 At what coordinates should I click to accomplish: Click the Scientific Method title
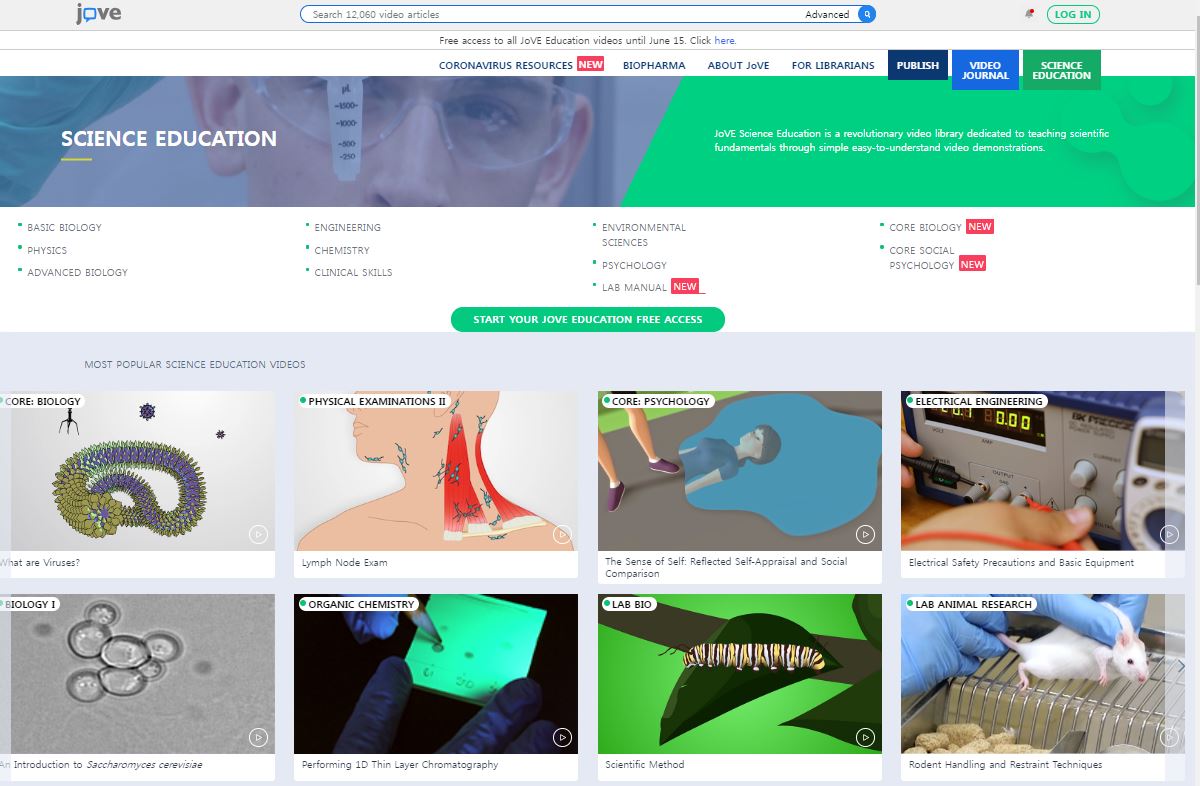tap(645, 764)
